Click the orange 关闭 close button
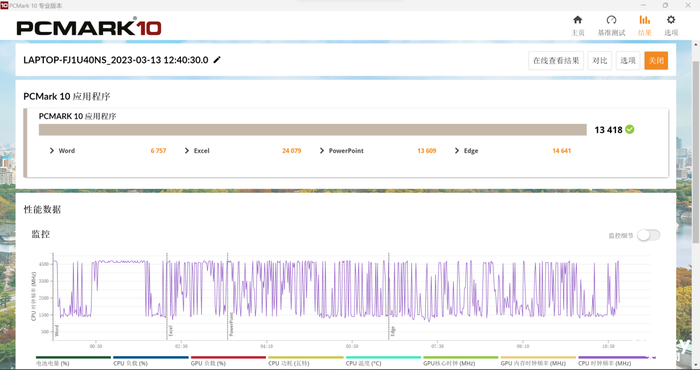700x370 pixels. coord(656,61)
